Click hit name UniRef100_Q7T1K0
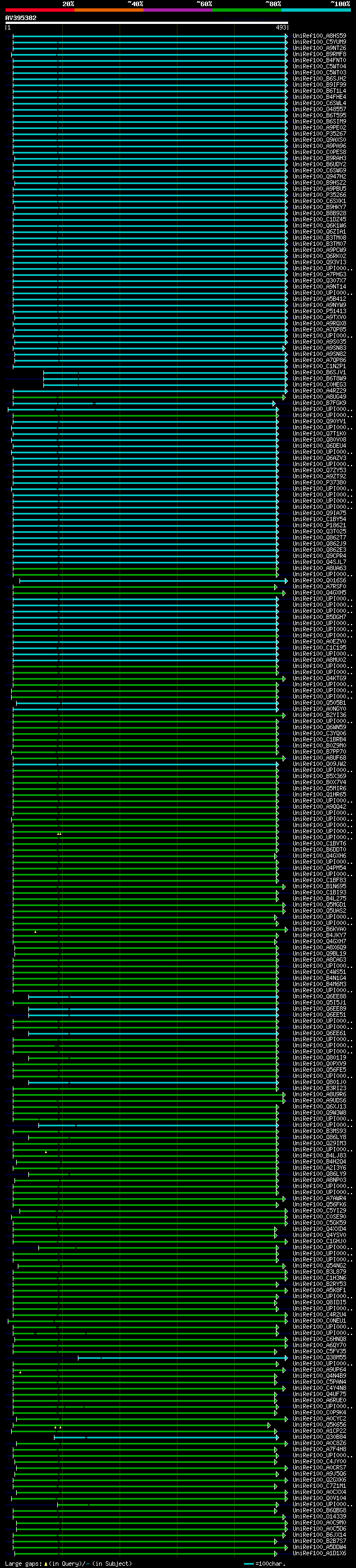This screenshot has height=1568, width=356. pyautogui.click(x=319, y=433)
